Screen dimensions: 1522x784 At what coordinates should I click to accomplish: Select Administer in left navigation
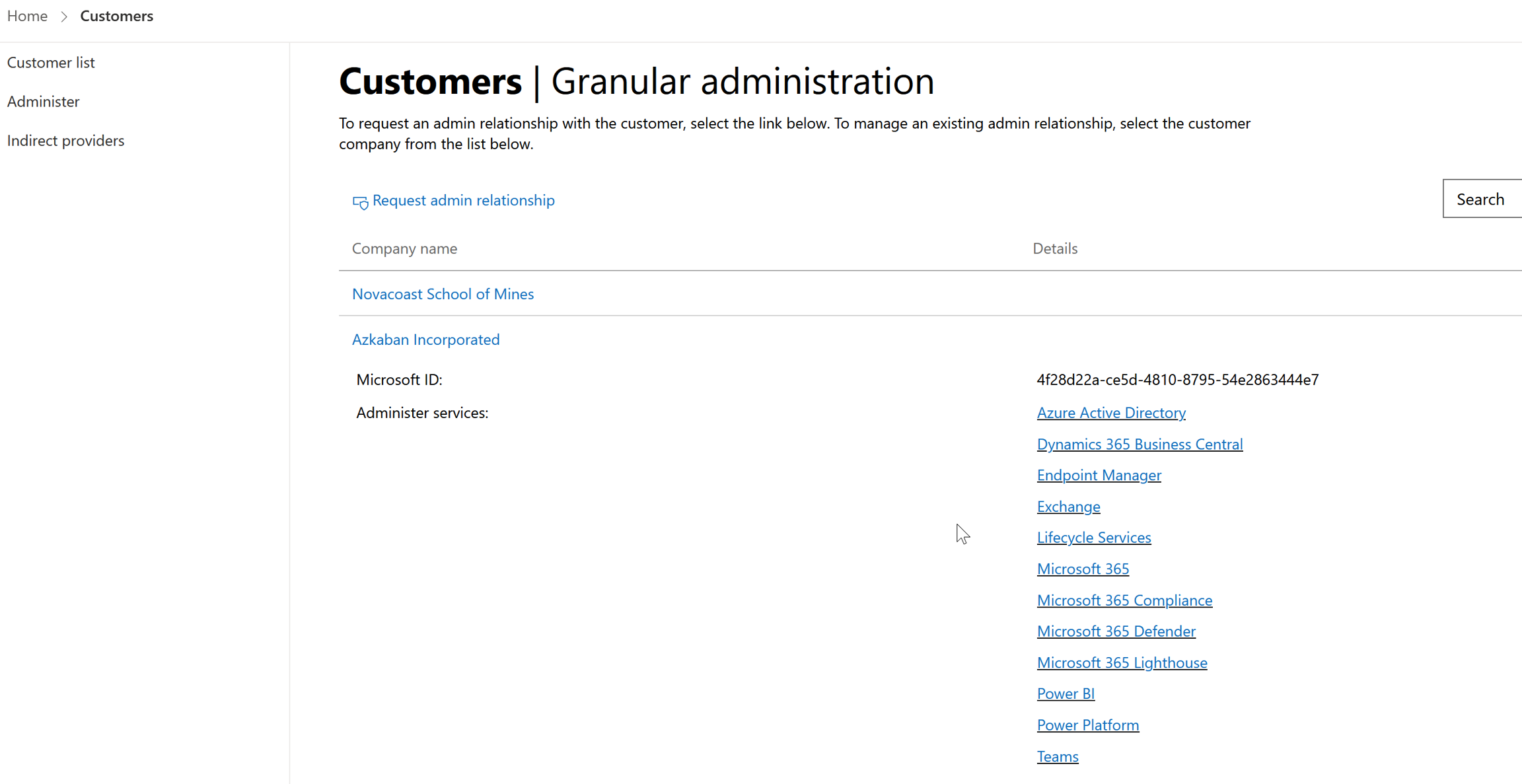click(43, 101)
